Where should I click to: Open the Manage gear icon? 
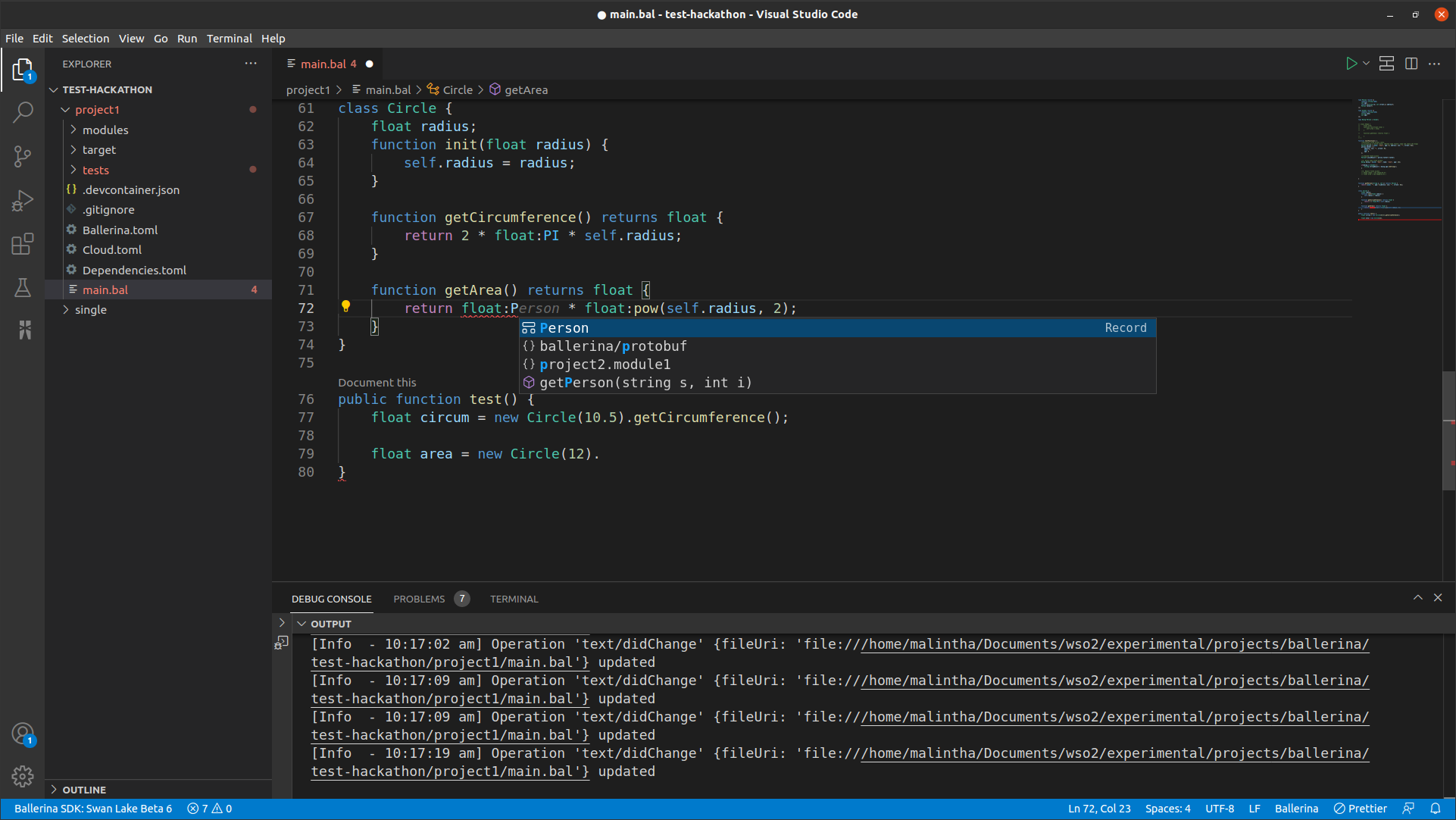[23, 776]
